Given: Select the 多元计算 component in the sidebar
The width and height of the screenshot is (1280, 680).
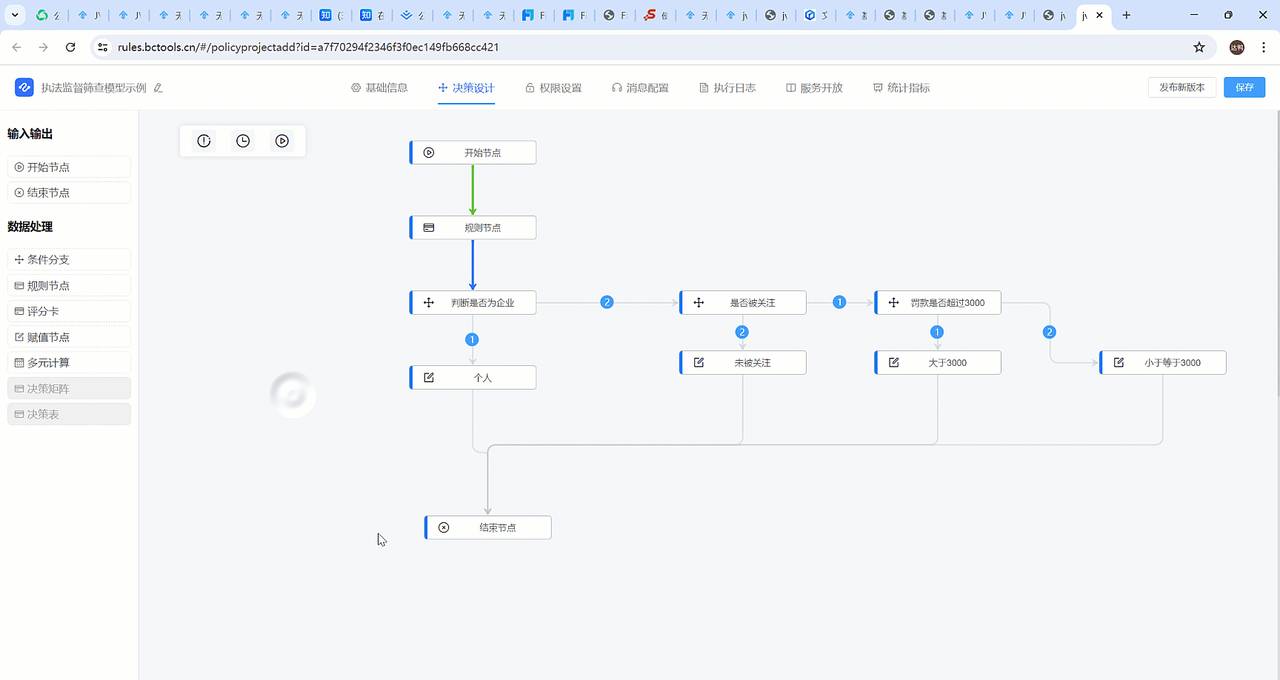Looking at the screenshot, I should [x=69, y=363].
